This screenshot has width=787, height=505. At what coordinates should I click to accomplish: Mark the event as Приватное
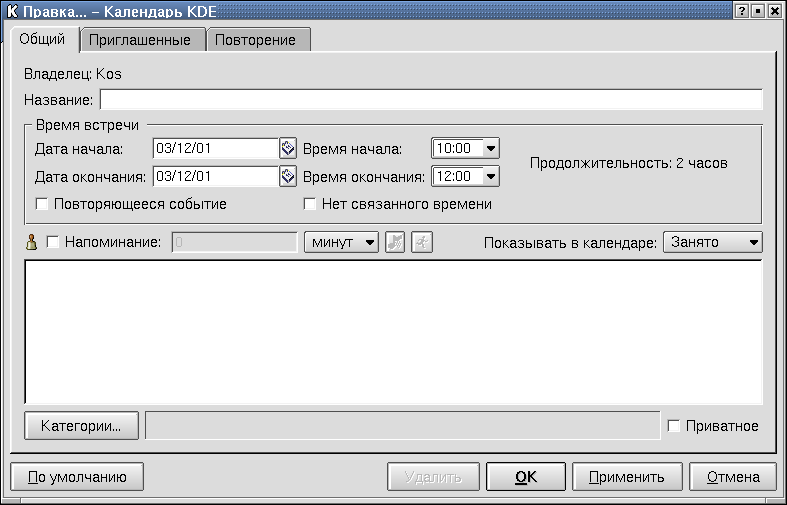[674, 426]
